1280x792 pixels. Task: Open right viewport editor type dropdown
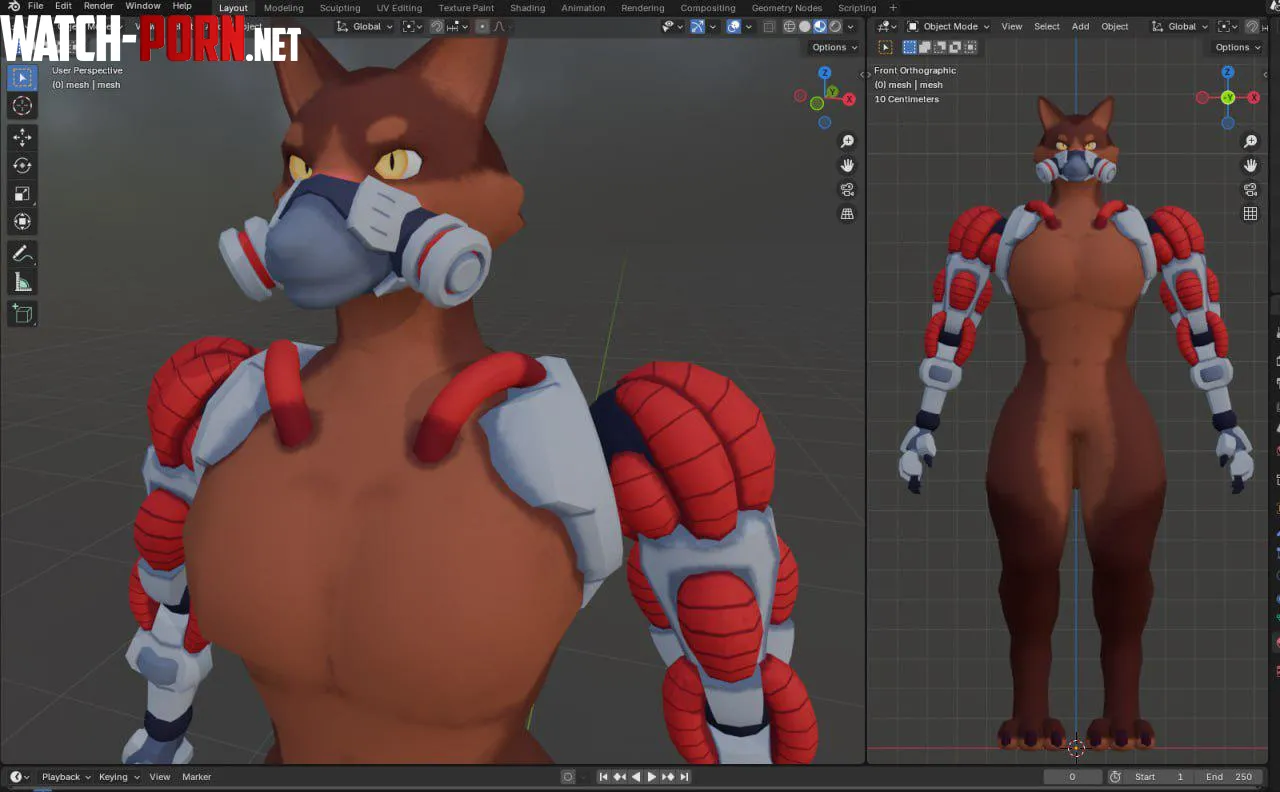887,27
